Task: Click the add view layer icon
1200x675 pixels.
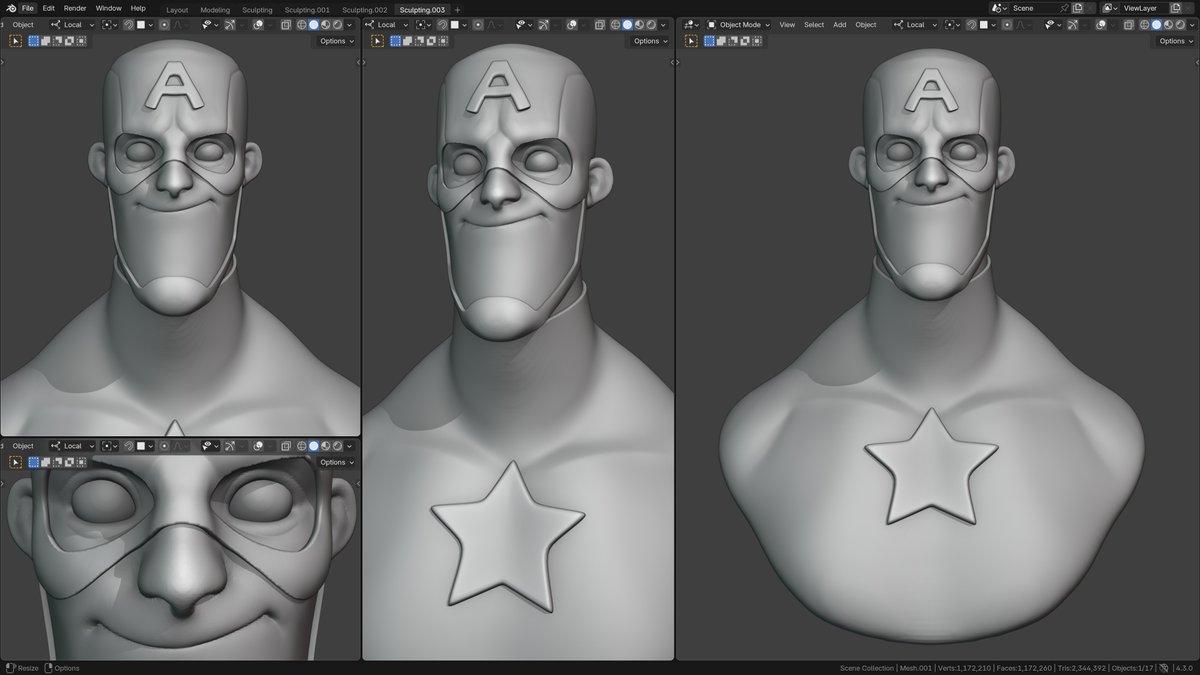Action: (1175, 8)
